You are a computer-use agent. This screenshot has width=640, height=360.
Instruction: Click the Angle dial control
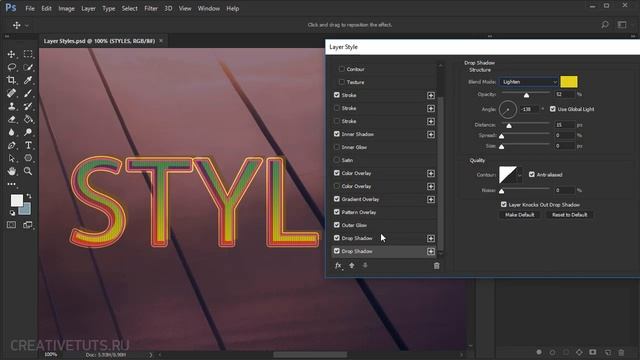507,109
